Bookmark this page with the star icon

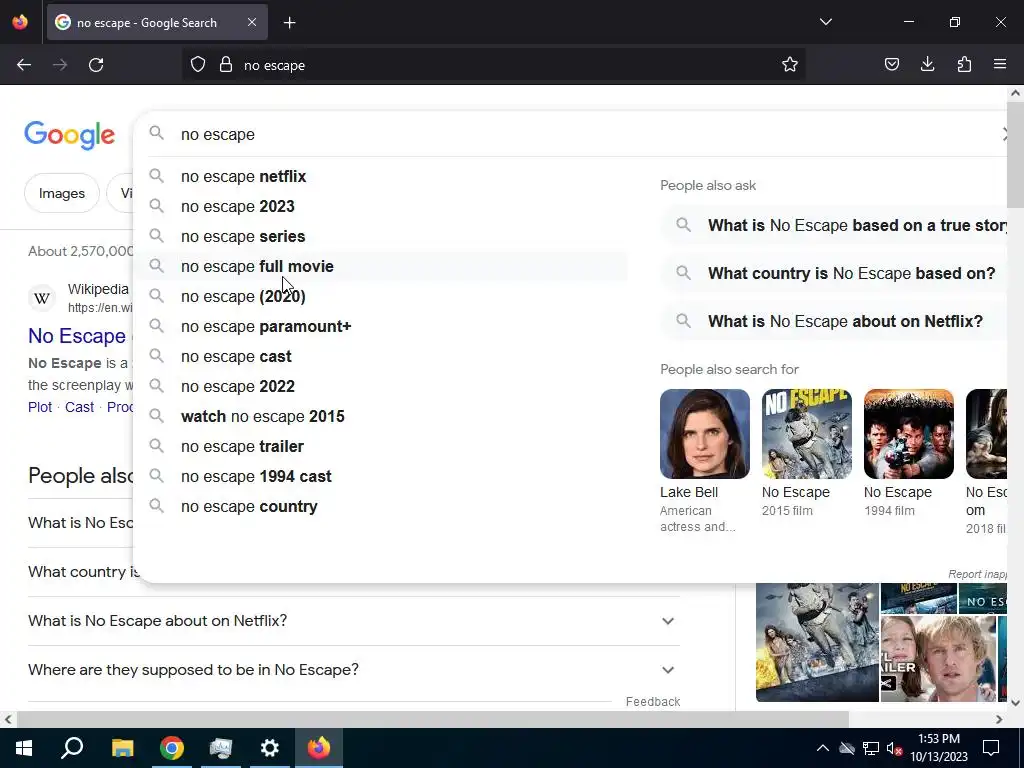tap(790, 65)
